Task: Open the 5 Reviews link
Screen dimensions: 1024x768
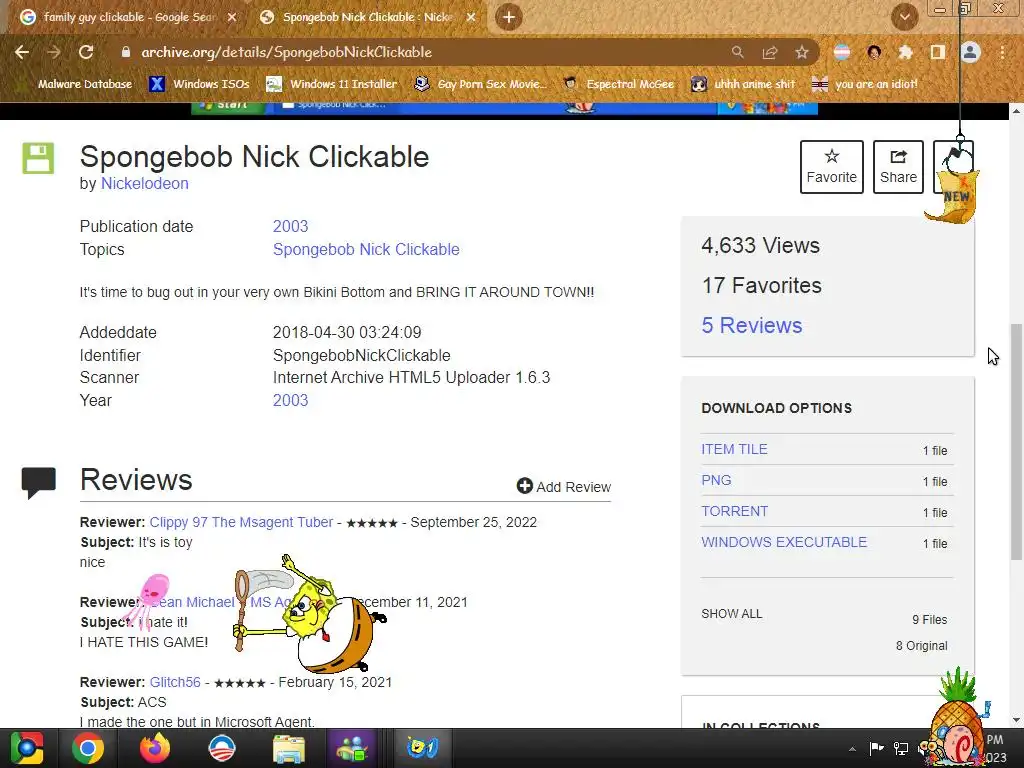Action: 752,325
